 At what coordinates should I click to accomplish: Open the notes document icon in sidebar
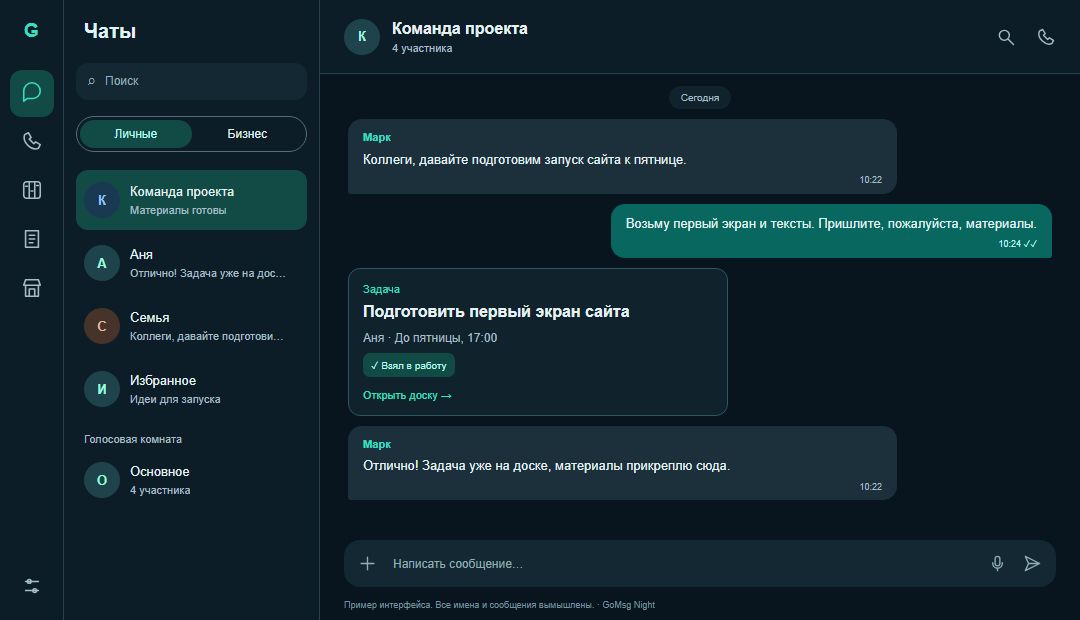[x=32, y=239]
